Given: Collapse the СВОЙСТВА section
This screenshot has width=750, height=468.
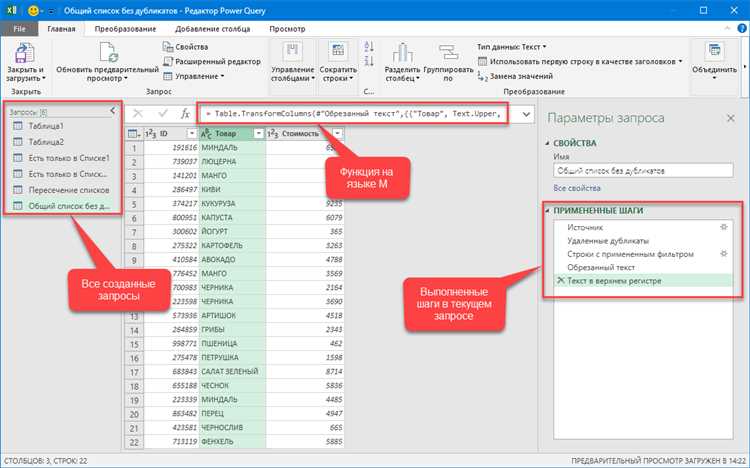Looking at the screenshot, I should (547, 143).
